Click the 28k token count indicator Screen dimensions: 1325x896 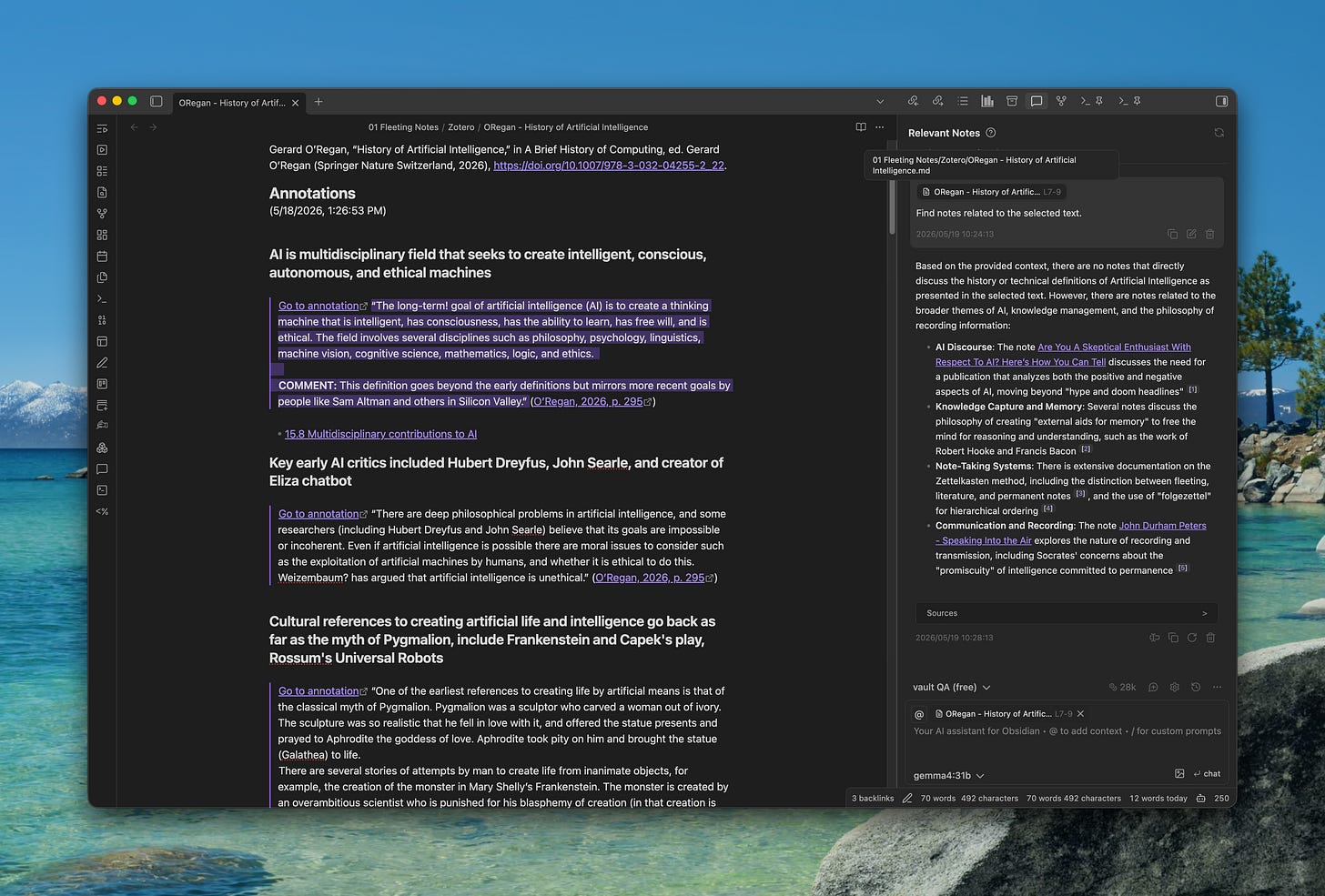pos(1122,687)
